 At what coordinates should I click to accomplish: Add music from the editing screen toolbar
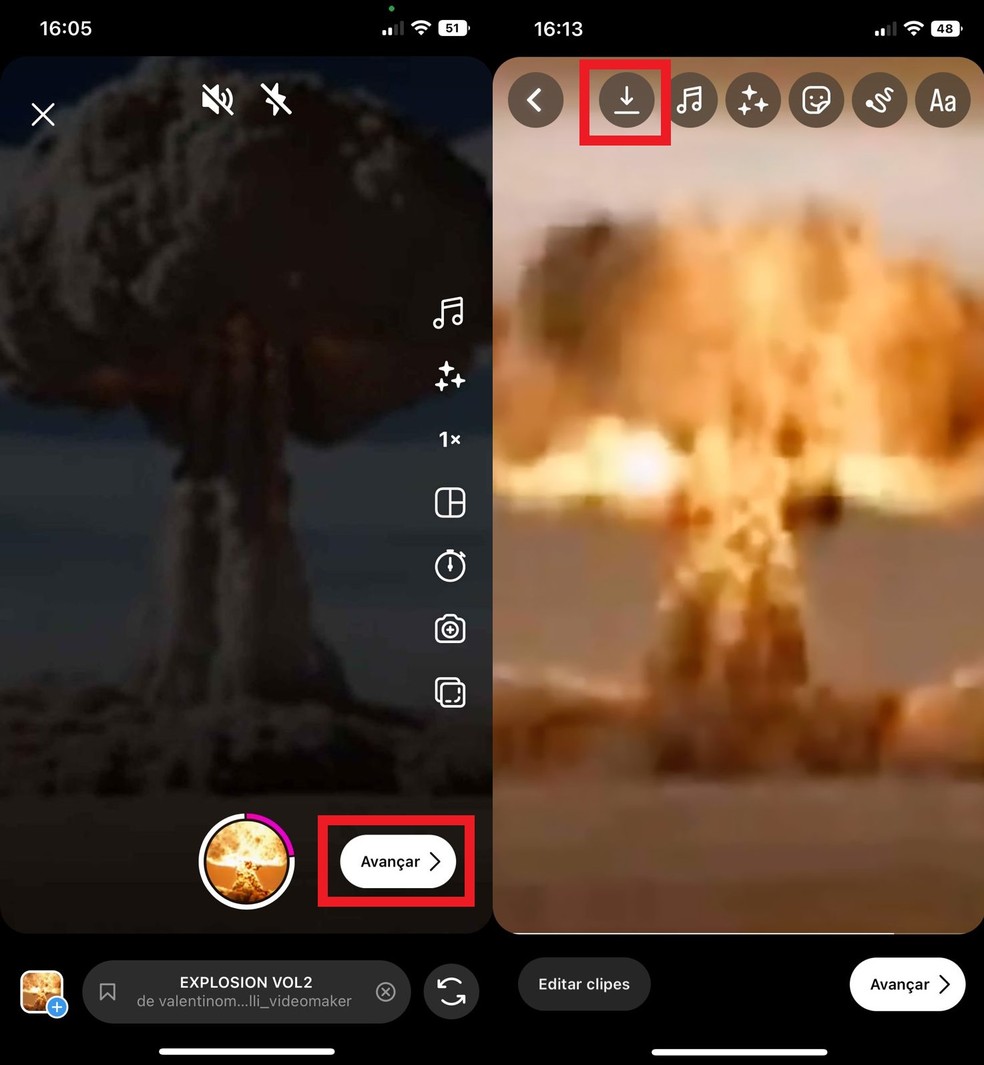[x=689, y=100]
